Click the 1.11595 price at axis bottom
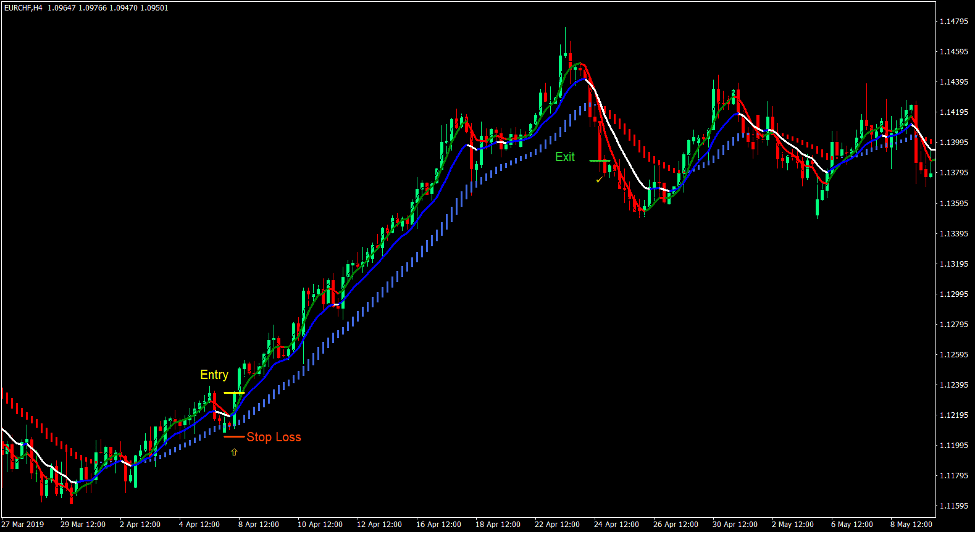The height and width of the screenshot is (533, 977). tap(953, 506)
